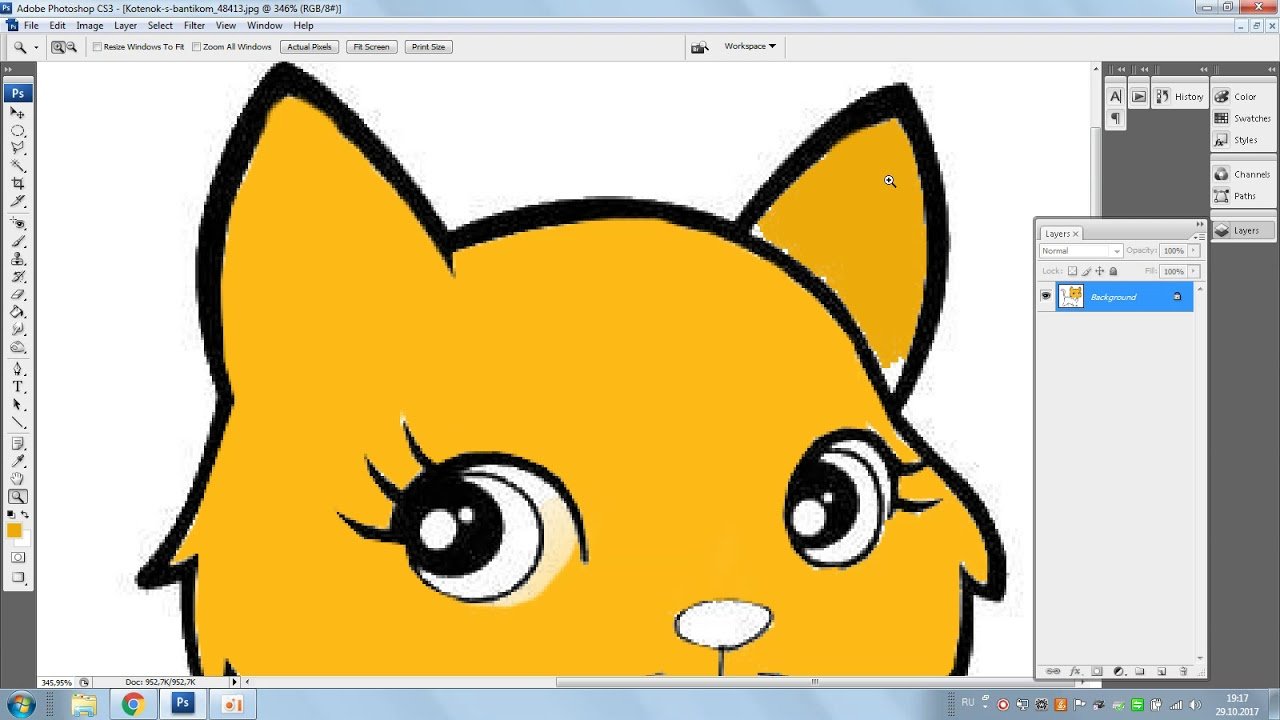The height and width of the screenshot is (720, 1280).
Task: Enable Resize Windows To Fit checkbox
Action: tap(97, 47)
